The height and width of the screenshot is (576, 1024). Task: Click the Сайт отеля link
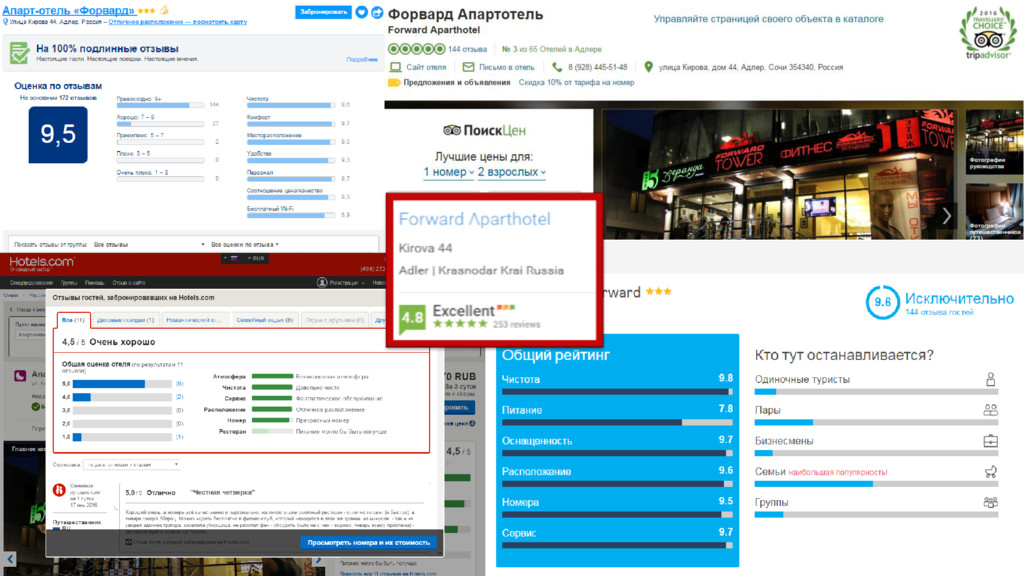click(426, 67)
